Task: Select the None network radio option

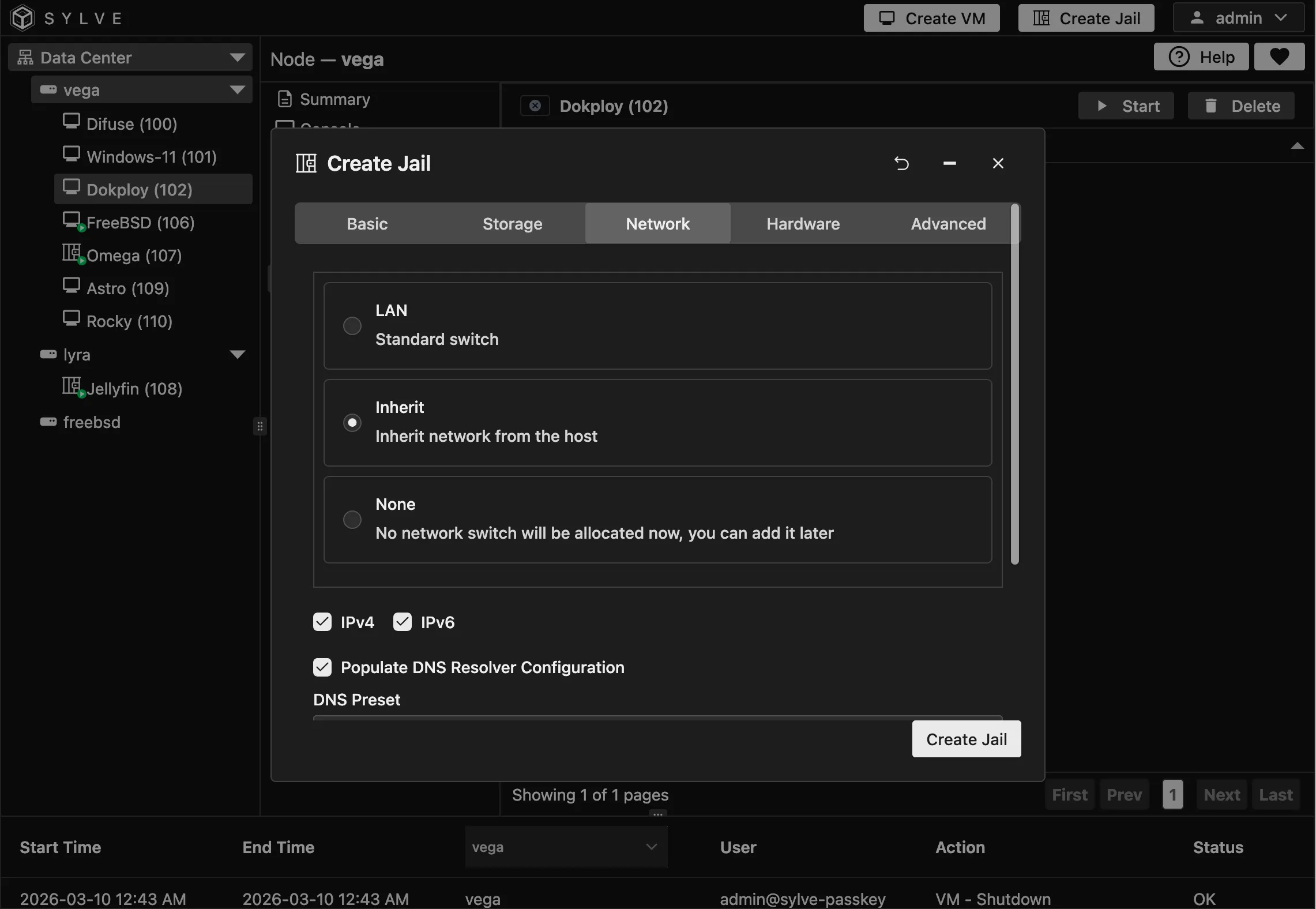Action: click(x=352, y=520)
